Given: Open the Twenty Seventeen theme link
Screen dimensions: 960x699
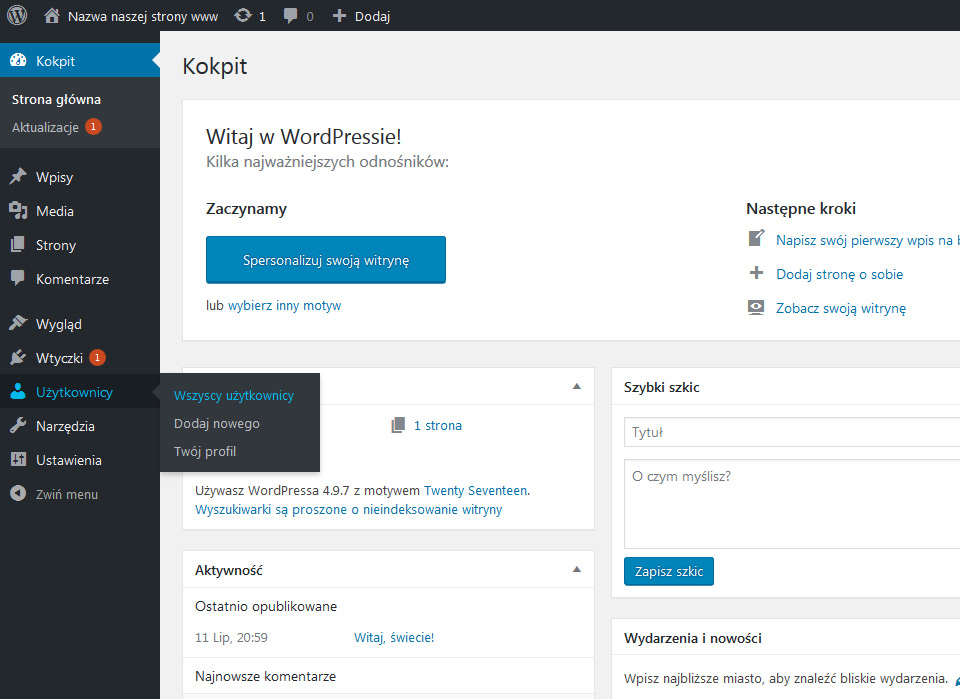Looking at the screenshot, I should pos(476,490).
